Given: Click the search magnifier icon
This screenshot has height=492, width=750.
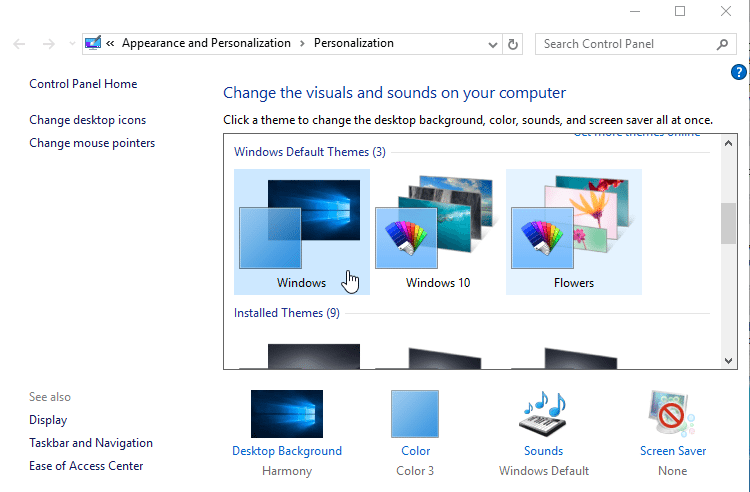Looking at the screenshot, I should [722, 44].
